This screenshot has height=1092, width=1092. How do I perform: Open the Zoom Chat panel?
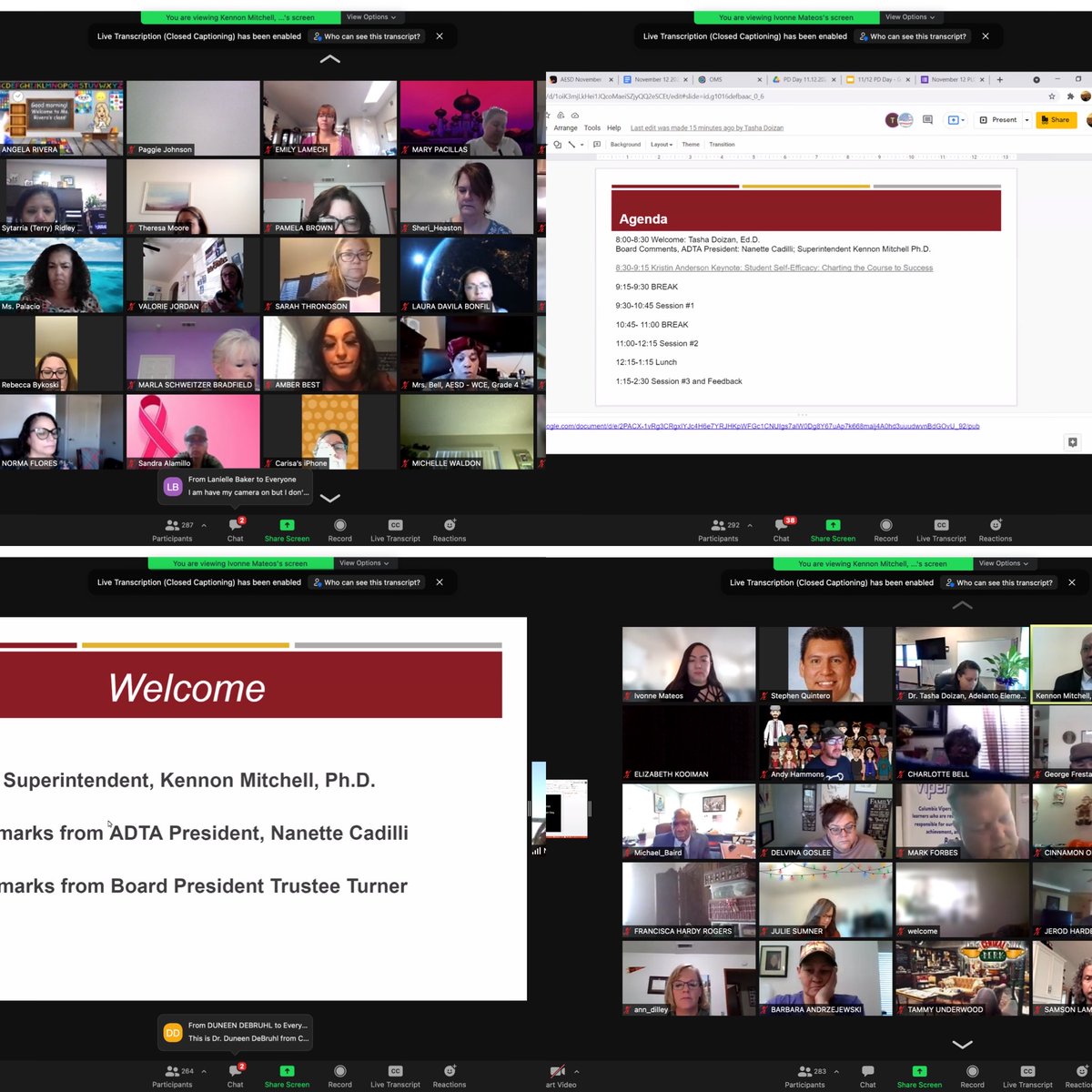(235, 531)
